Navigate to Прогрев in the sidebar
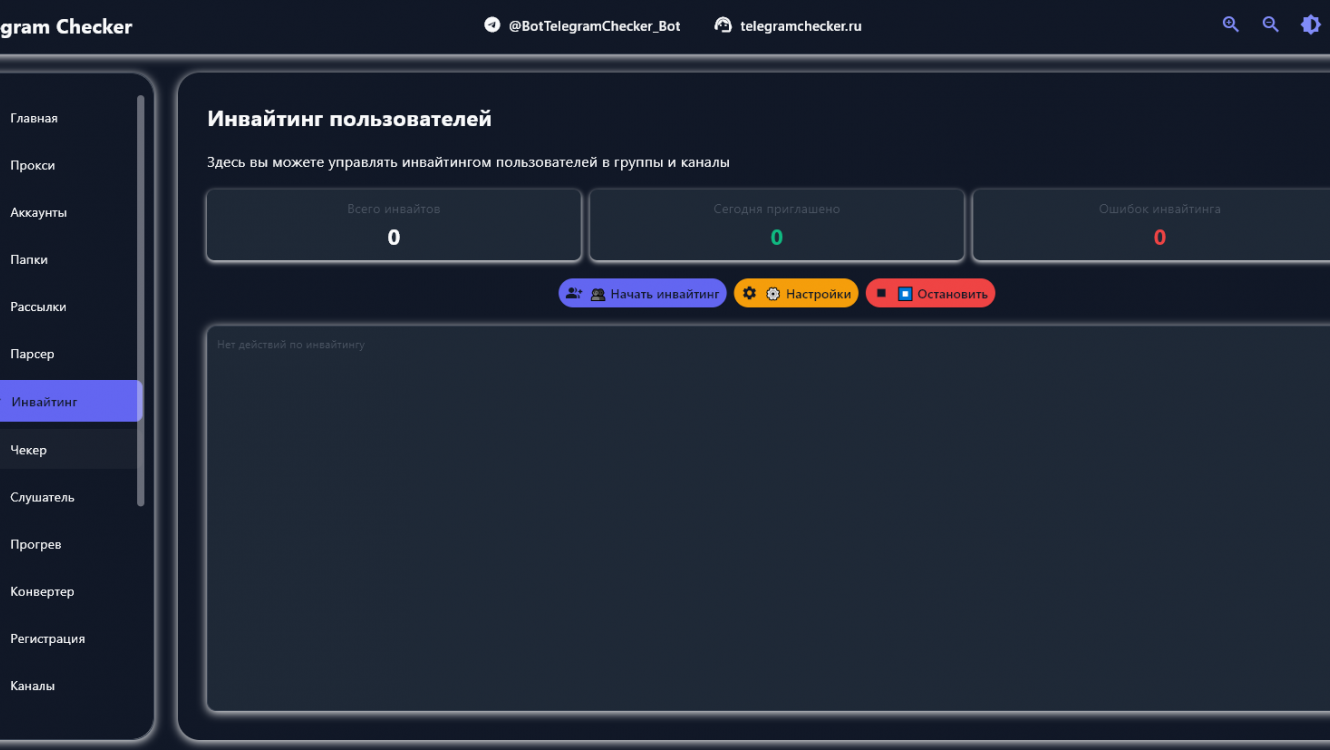Screen dimensions: 1330x750 [36, 544]
